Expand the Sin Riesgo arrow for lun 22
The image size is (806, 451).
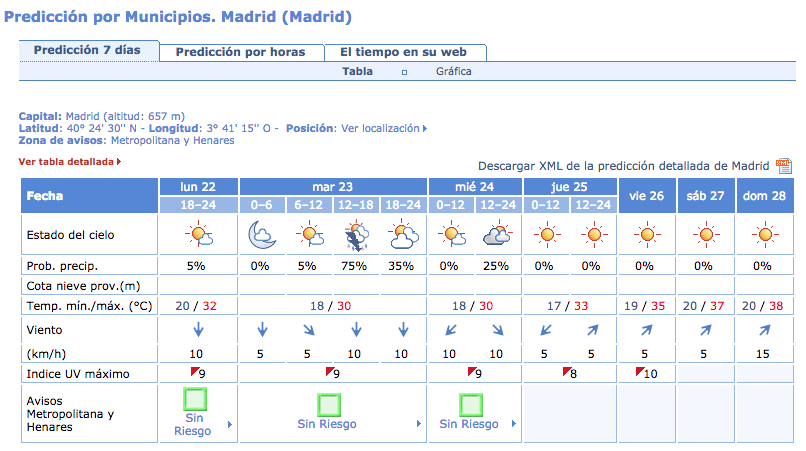click(230, 424)
